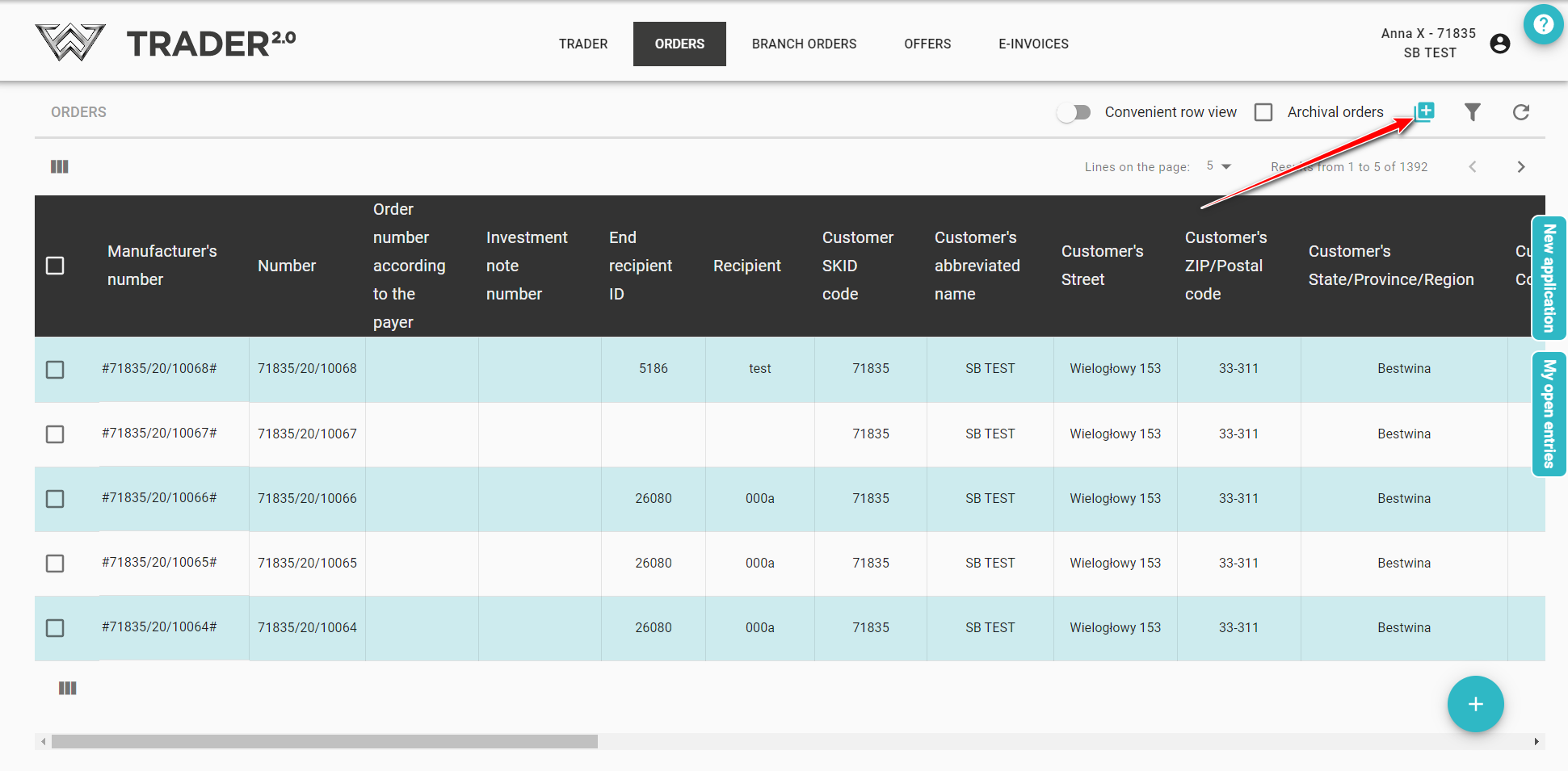Screen dimensions: 1568x771
Task: Select all rows with the header checkbox
Action: tap(55, 266)
